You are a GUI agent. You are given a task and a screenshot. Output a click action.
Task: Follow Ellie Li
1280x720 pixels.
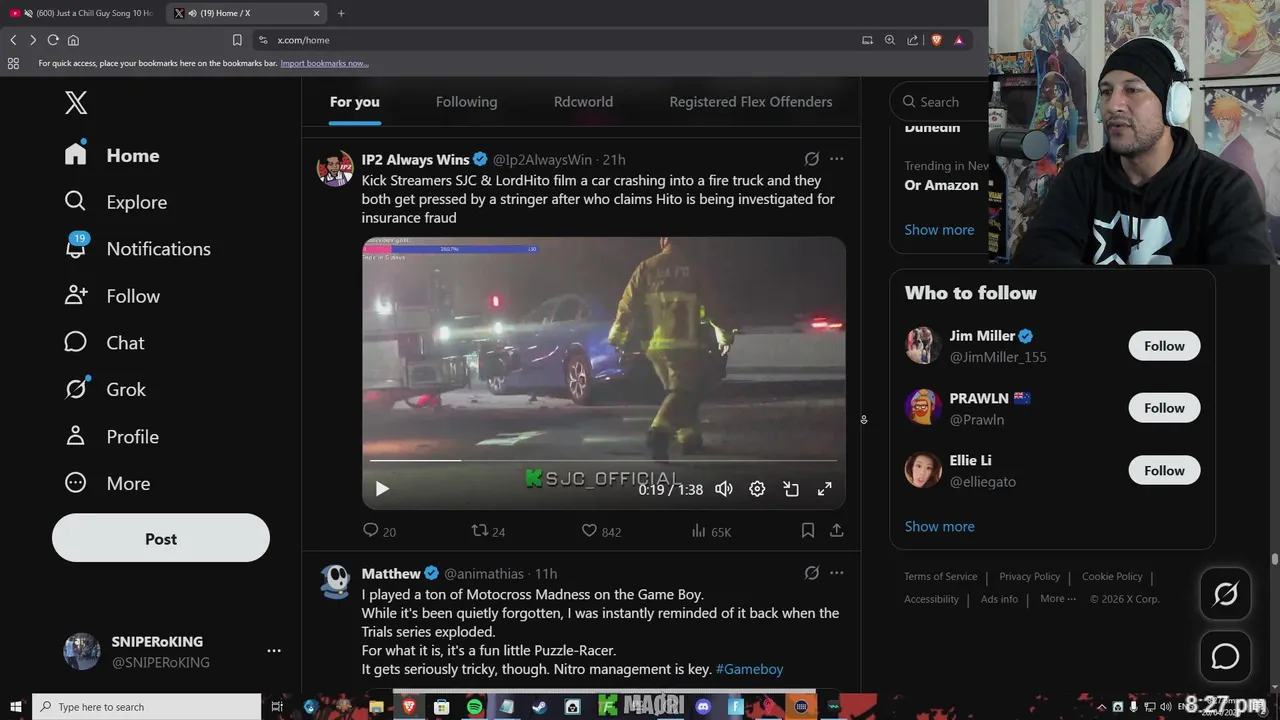point(1164,470)
